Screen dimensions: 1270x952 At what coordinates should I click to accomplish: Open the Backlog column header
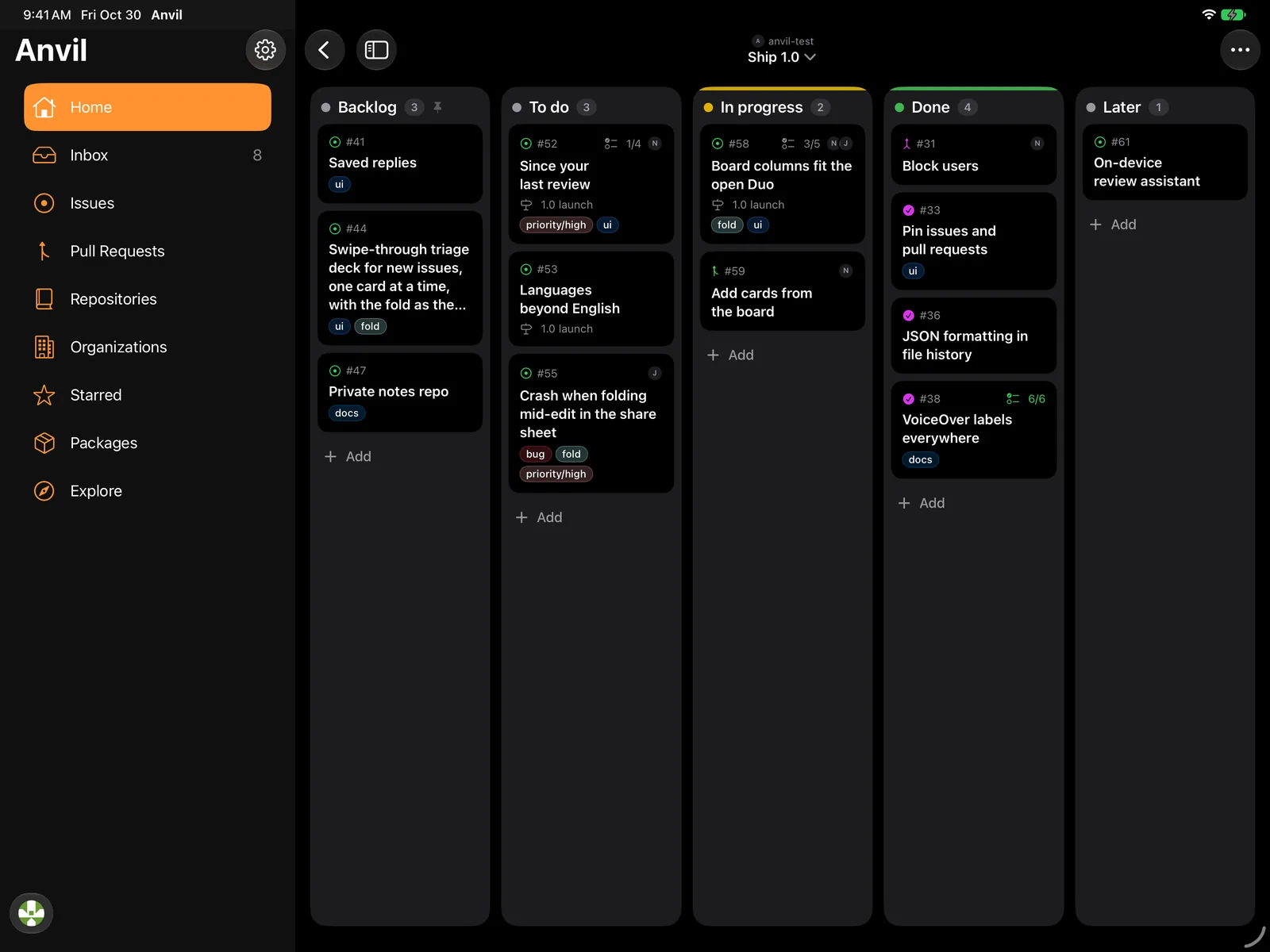pyautogui.click(x=367, y=107)
